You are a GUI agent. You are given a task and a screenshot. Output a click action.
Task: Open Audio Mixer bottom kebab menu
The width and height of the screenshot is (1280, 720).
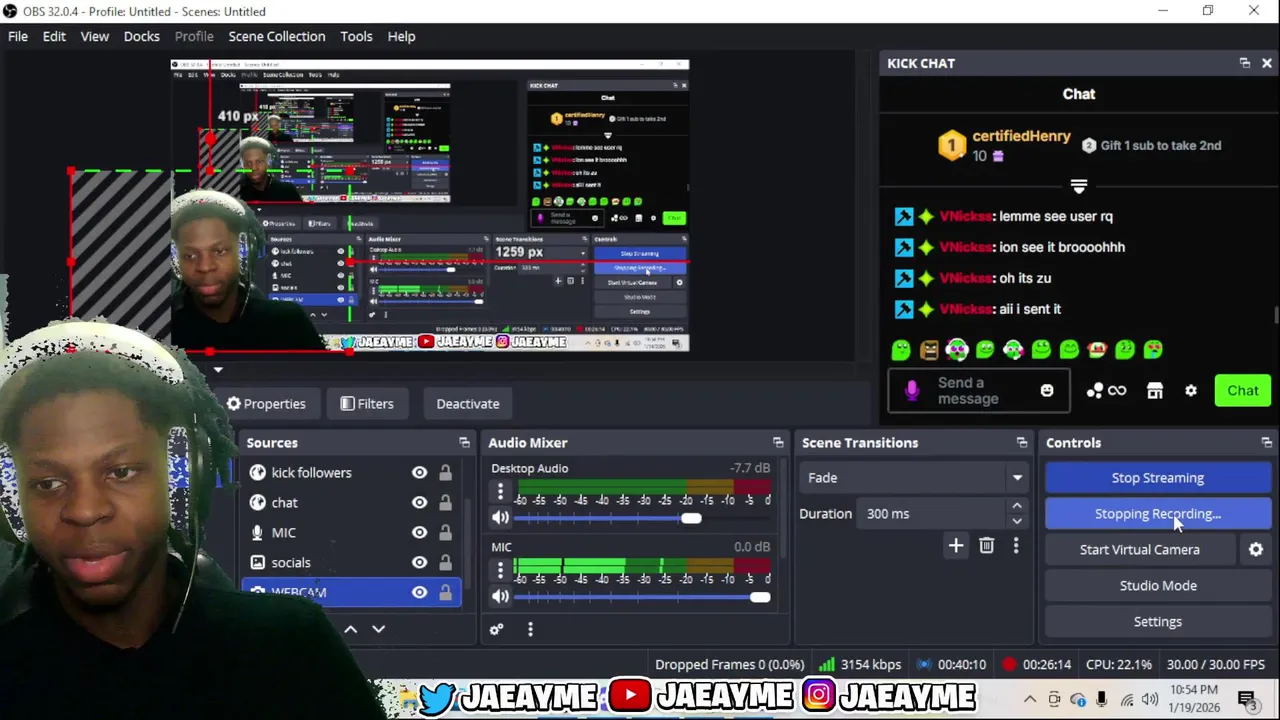(530, 629)
